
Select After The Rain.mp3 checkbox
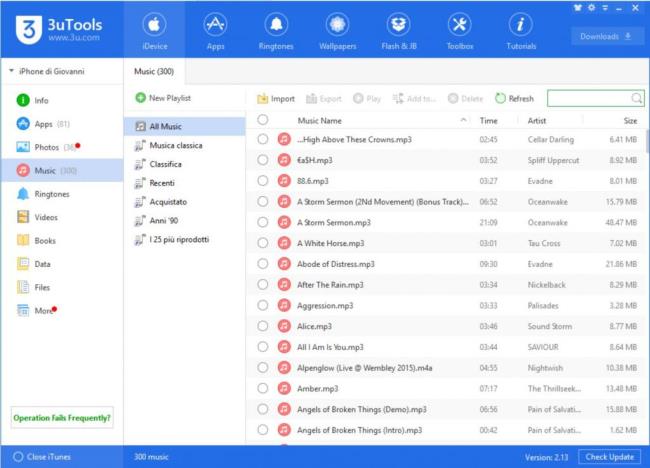point(262,284)
